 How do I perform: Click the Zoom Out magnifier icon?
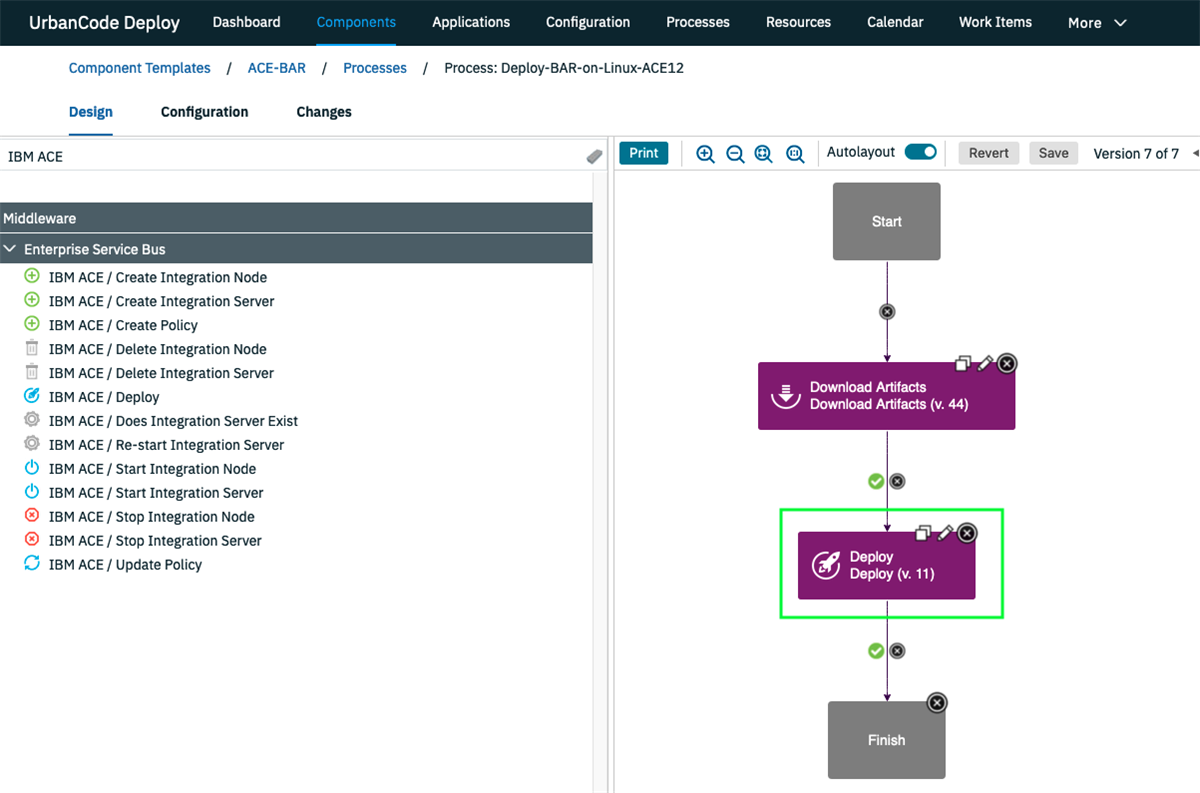735,153
